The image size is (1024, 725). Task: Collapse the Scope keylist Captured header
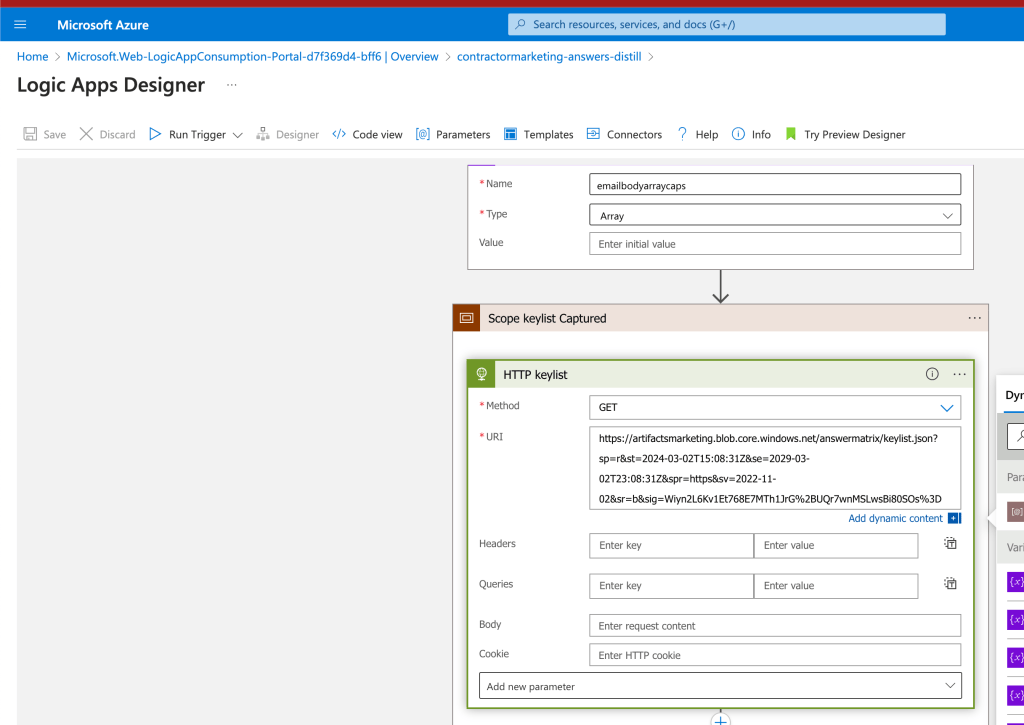pos(720,318)
